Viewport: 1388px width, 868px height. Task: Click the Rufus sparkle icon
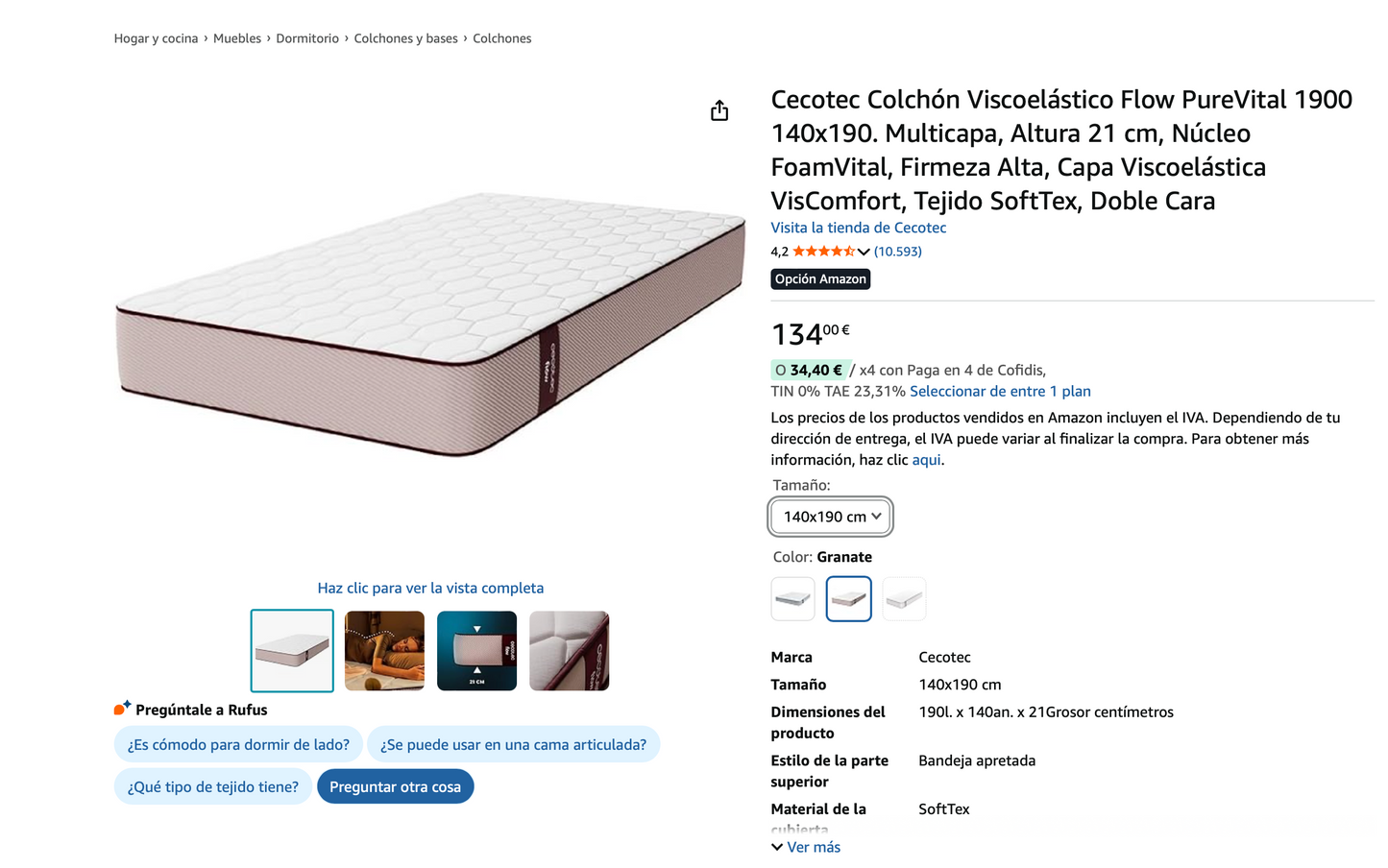[x=122, y=709]
